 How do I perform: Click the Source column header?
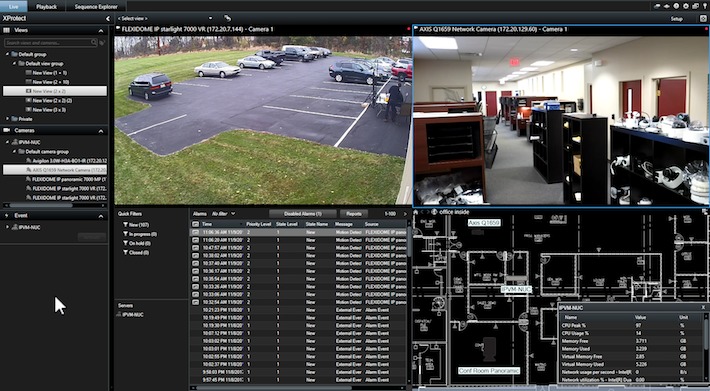385,224
